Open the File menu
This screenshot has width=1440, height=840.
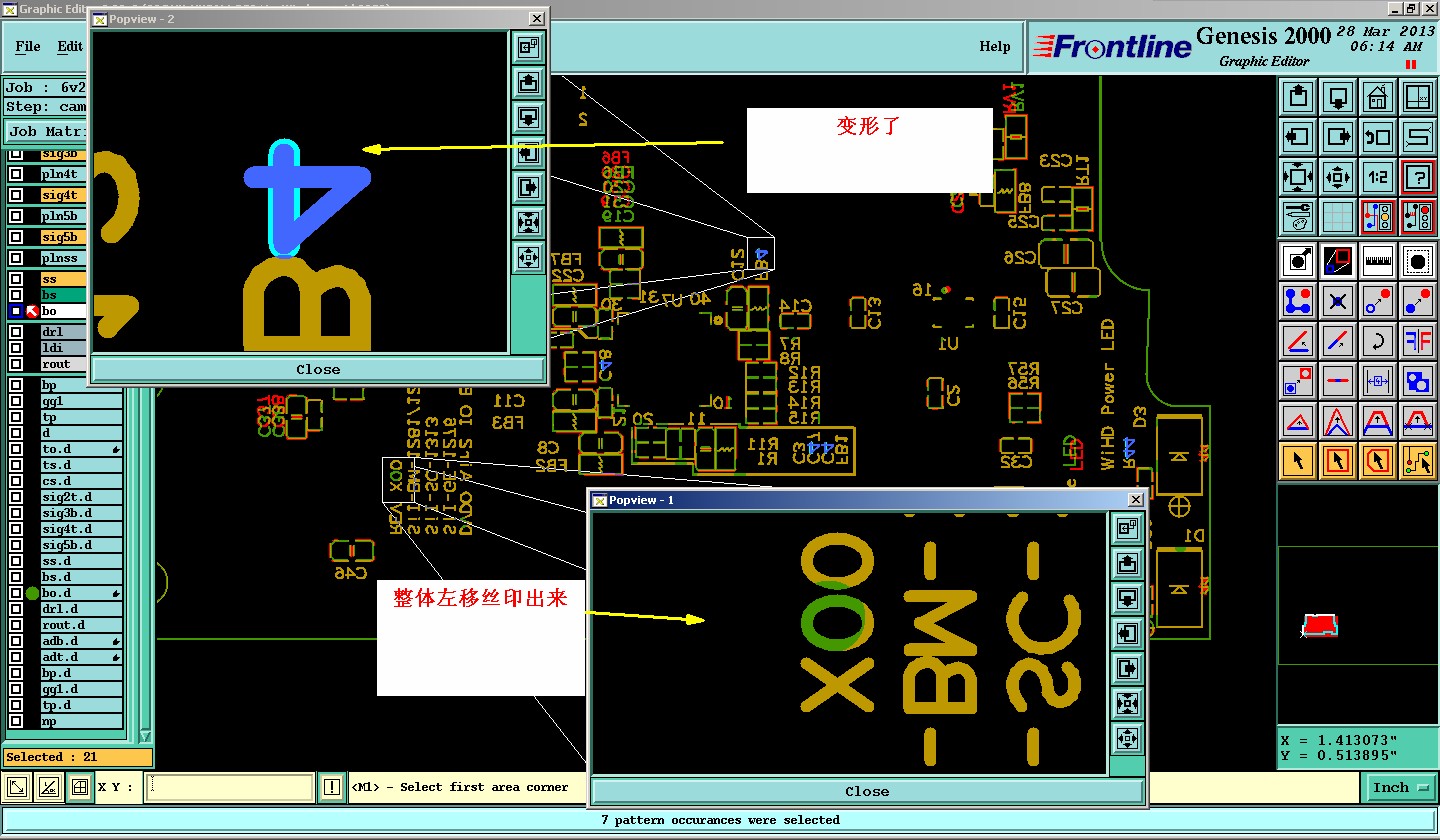pyautogui.click(x=28, y=46)
